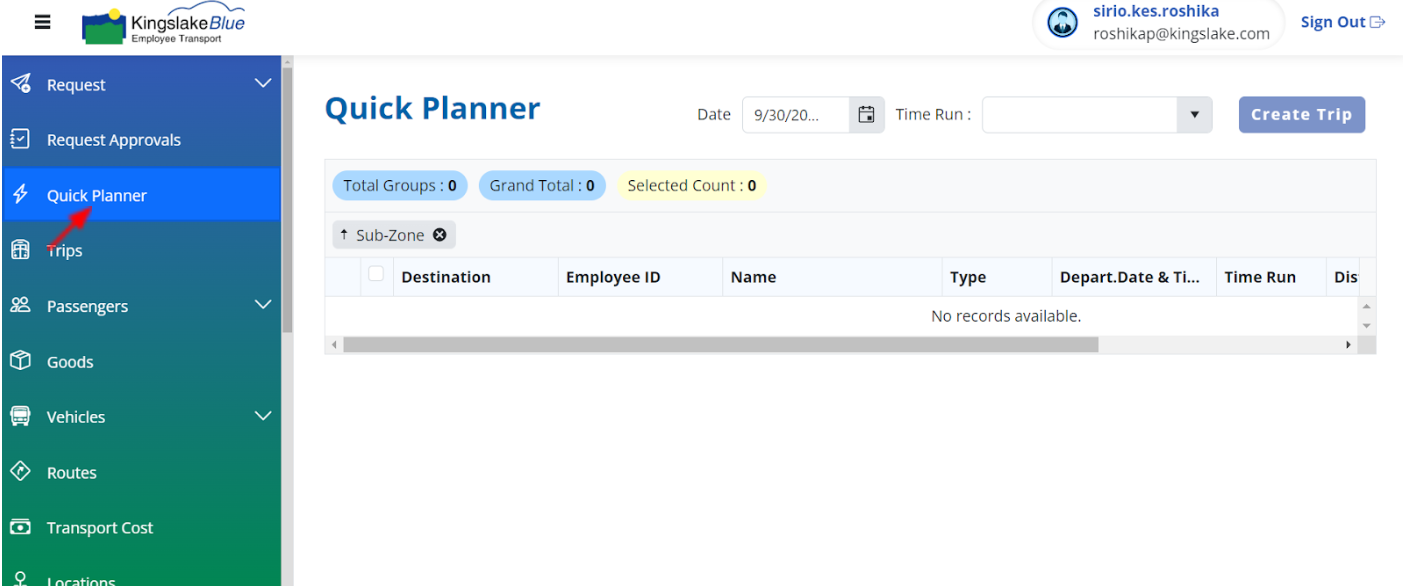Click the Quick Planner lightning icon
The width and height of the screenshot is (1403, 586).
[20, 195]
